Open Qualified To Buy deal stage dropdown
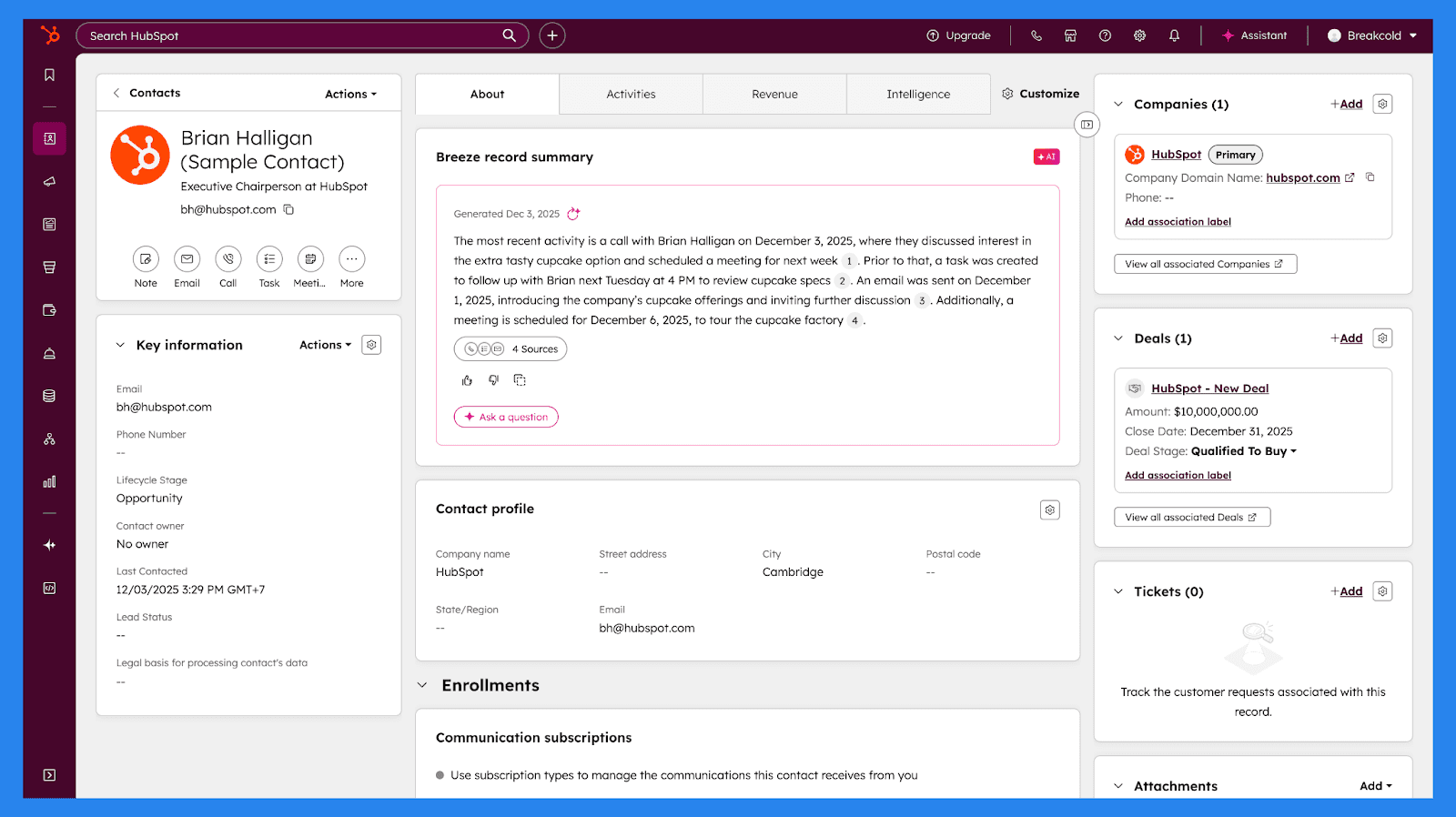 pos(1244,451)
